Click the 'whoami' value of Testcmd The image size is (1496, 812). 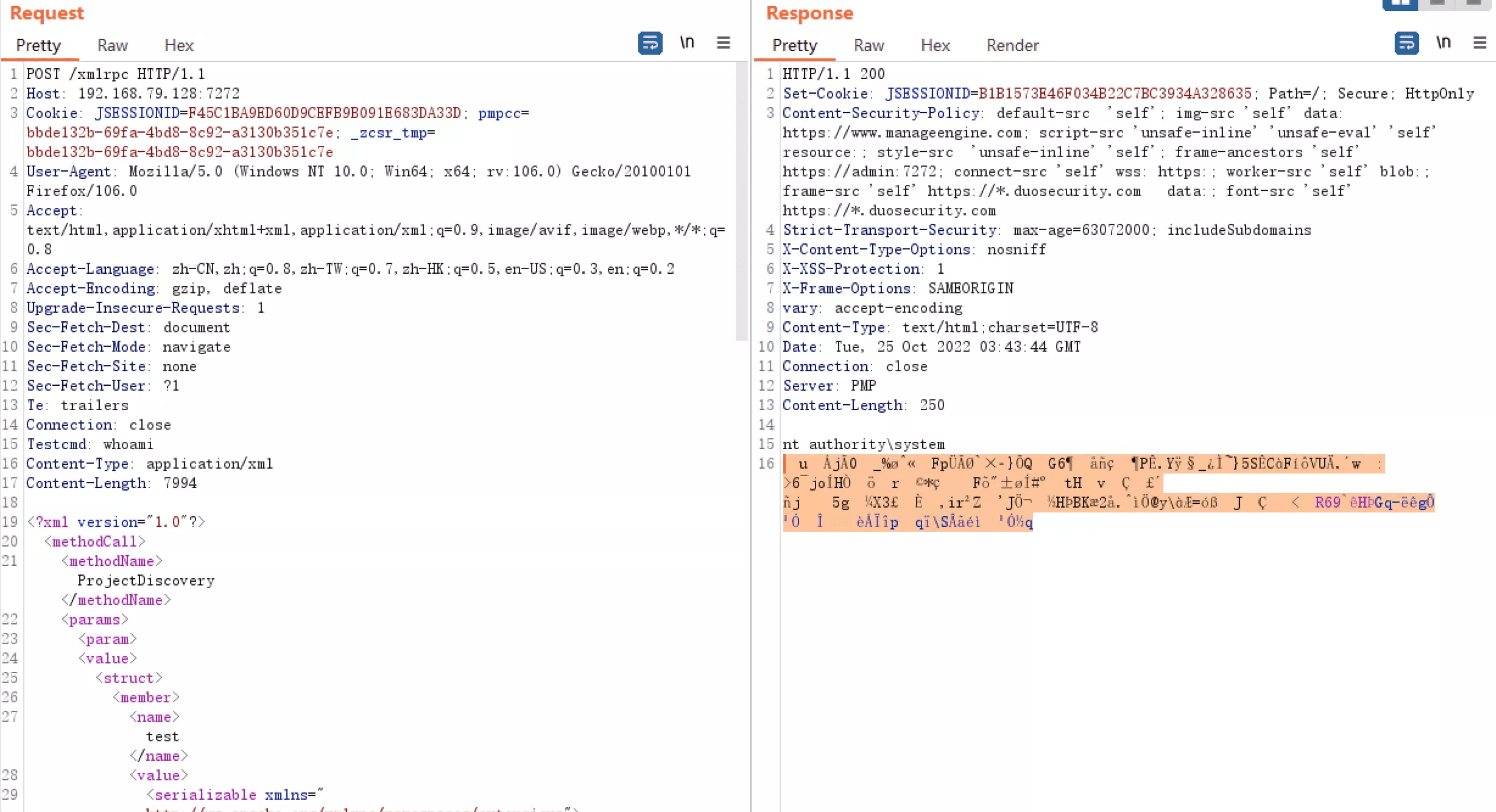tap(128, 444)
